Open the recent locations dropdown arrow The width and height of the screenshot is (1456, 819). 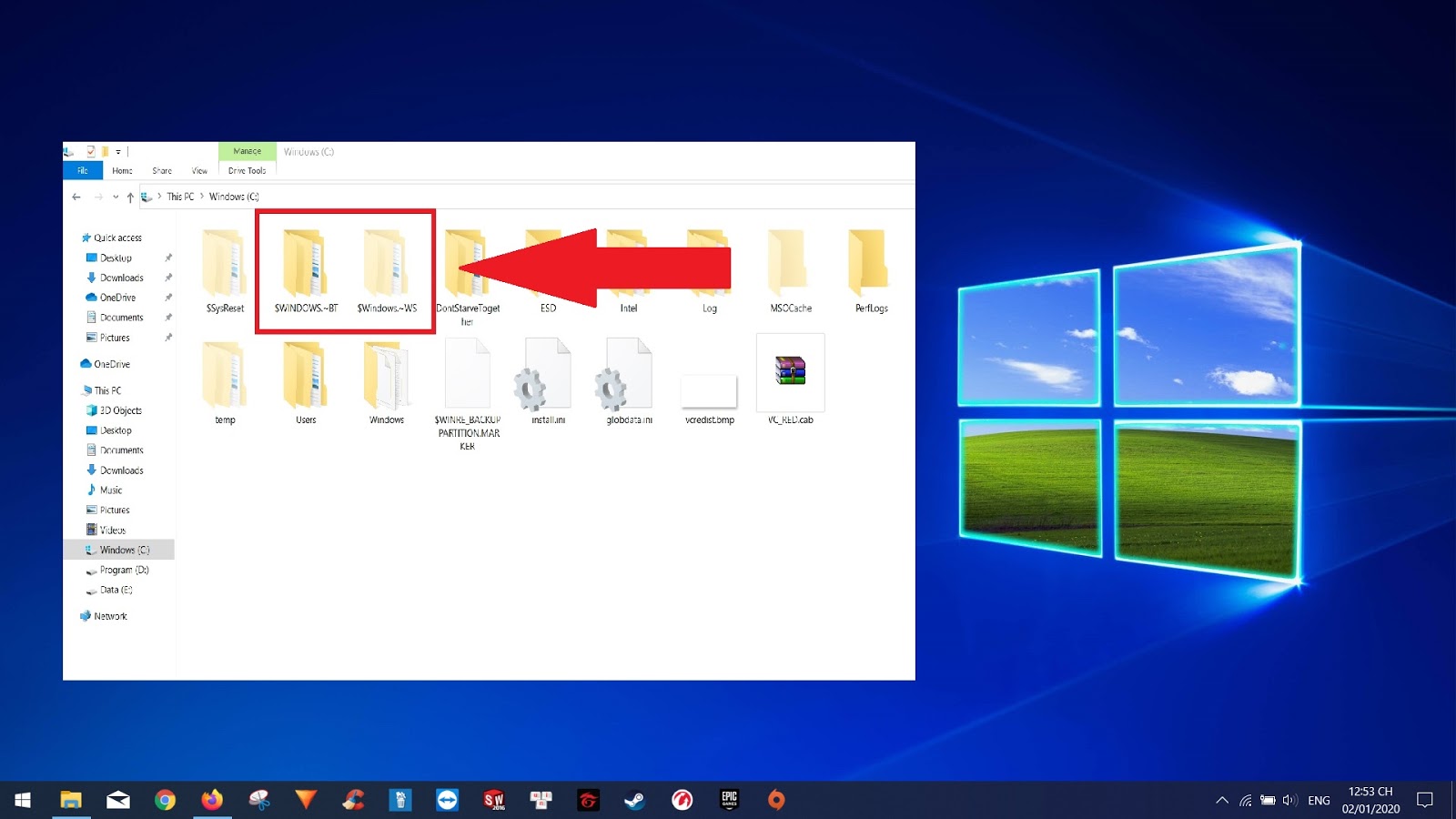click(x=116, y=197)
